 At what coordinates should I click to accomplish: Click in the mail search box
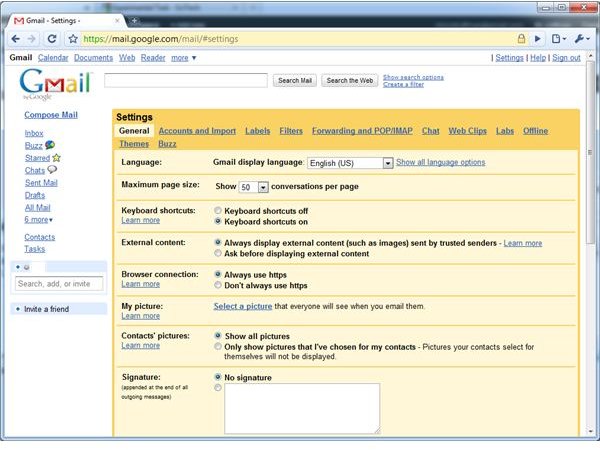[186, 80]
